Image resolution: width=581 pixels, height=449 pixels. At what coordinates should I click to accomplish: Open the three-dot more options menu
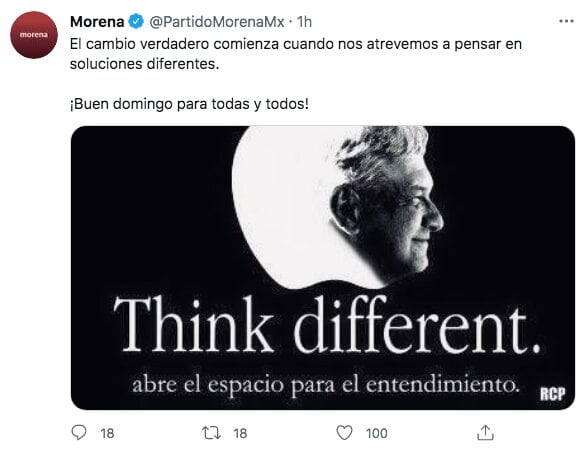coord(566,21)
